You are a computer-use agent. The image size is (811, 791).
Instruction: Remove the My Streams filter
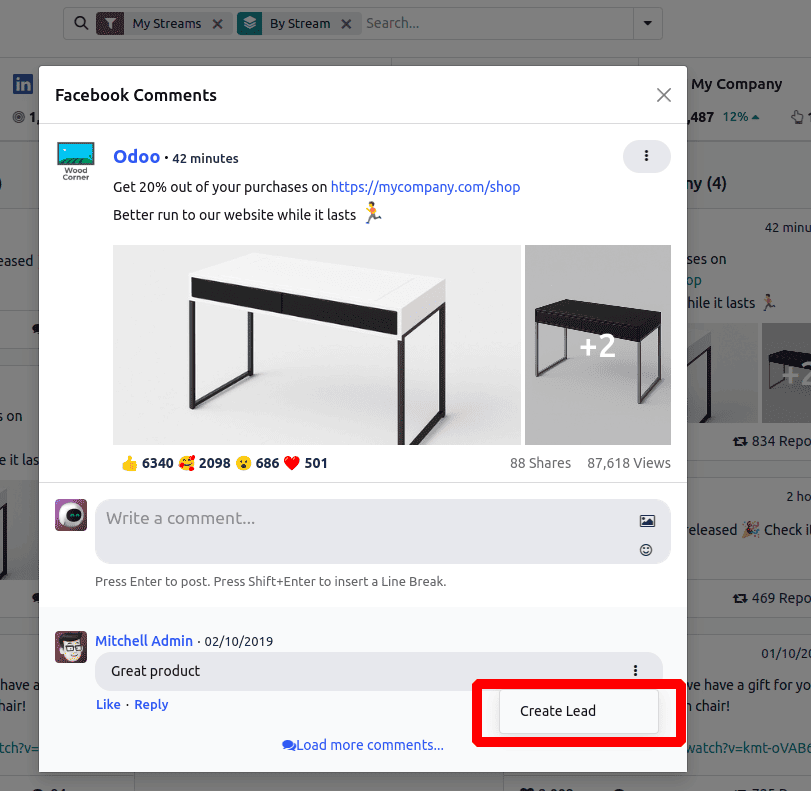(x=218, y=24)
